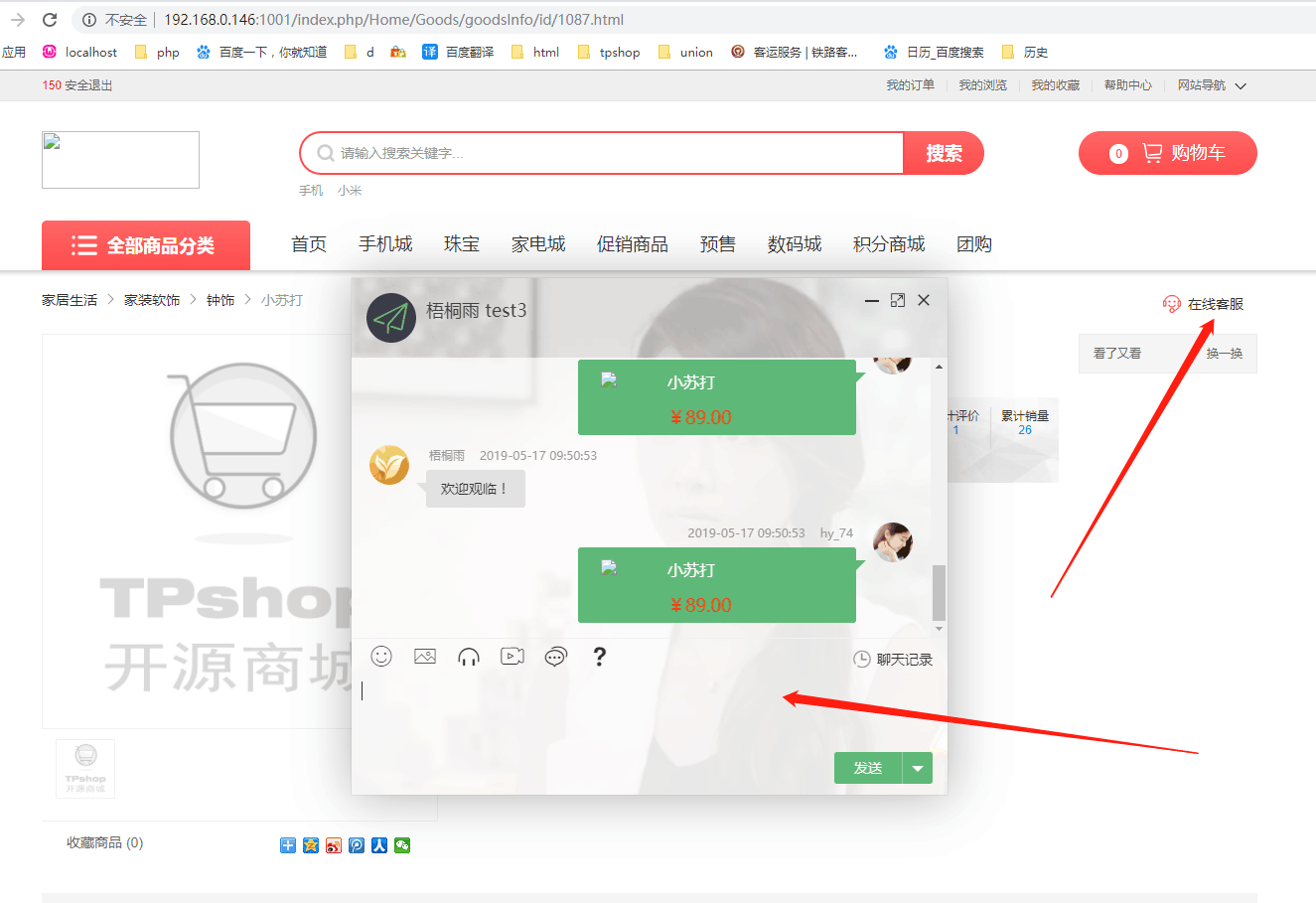Open the quick replies speech bubble icon
The image size is (1316, 903).
point(555,656)
